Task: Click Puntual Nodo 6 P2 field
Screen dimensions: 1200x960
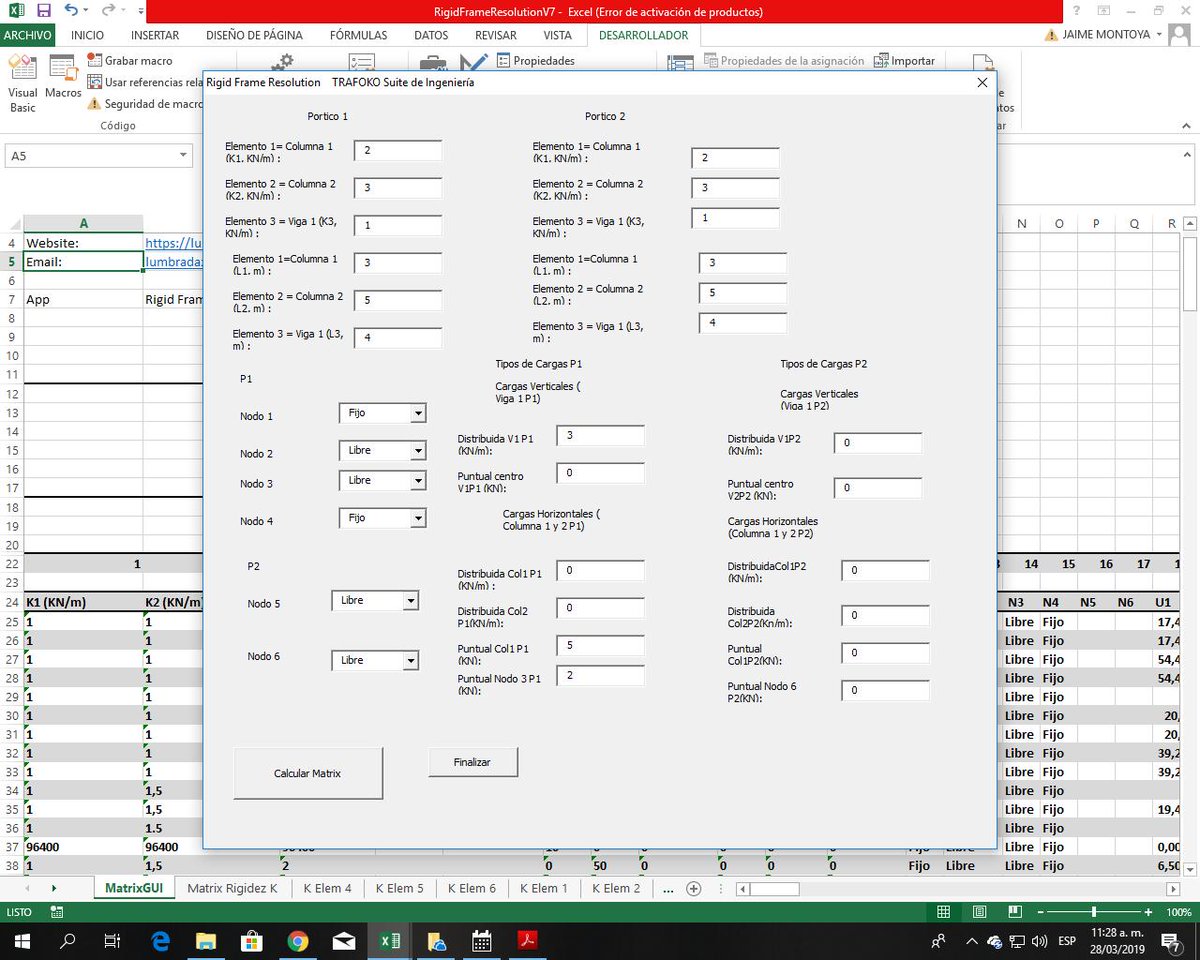Action: (x=885, y=691)
